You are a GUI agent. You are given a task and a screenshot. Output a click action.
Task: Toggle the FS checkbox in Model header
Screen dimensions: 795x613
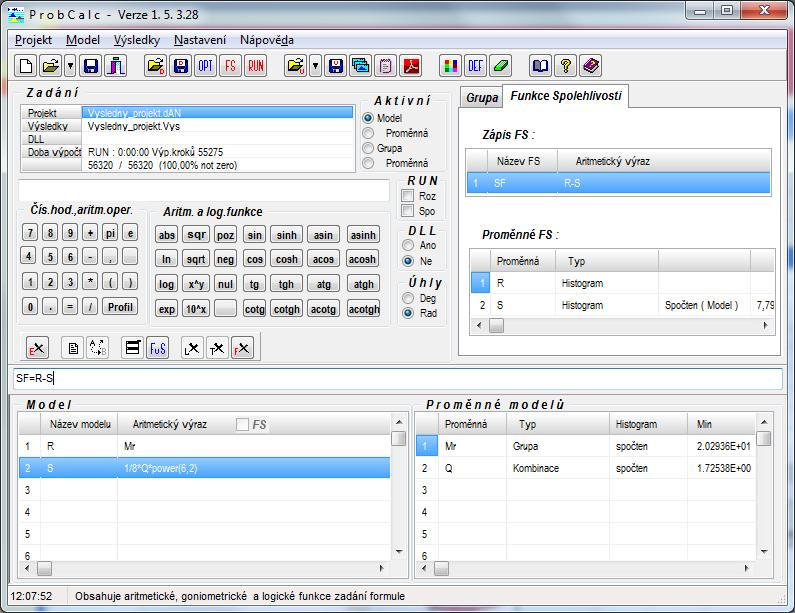(x=242, y=424)
